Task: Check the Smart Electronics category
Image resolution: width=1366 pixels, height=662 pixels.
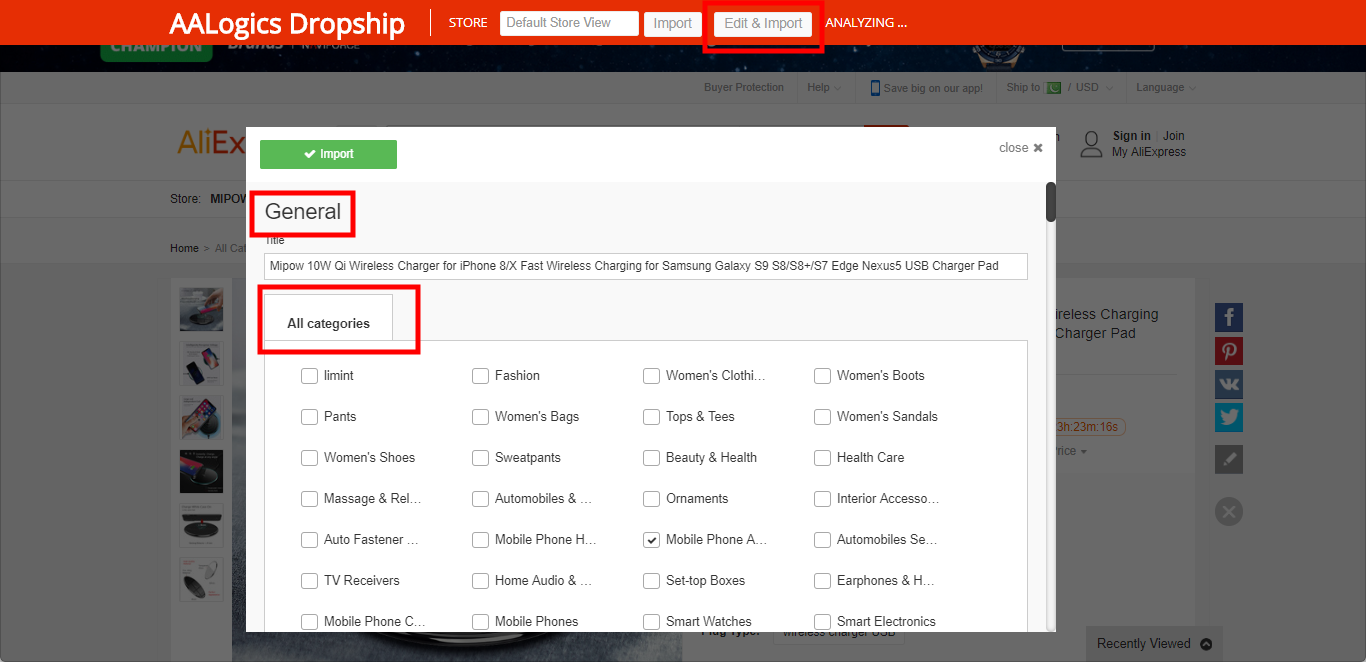Action: (822, 622)
